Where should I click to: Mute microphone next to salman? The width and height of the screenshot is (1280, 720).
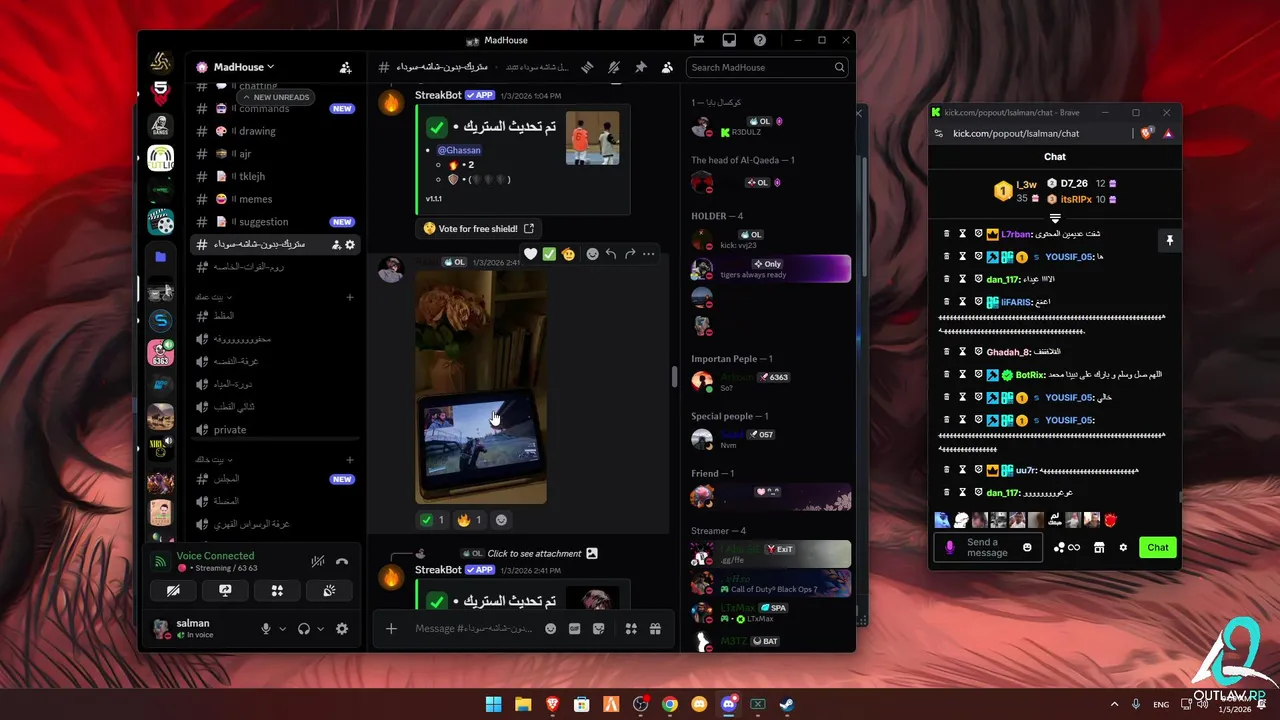coord(266,629)
